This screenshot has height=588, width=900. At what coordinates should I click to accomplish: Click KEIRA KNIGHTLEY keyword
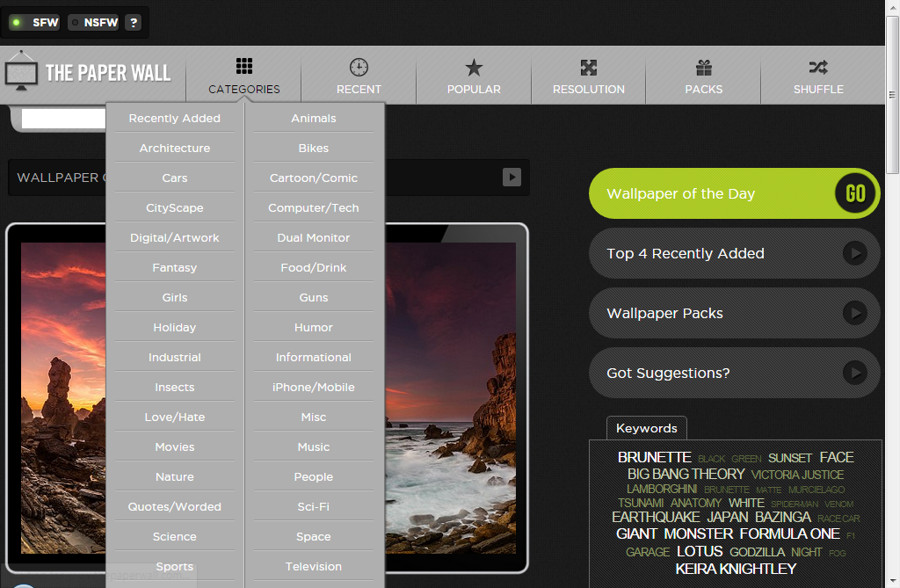point(736,568)
